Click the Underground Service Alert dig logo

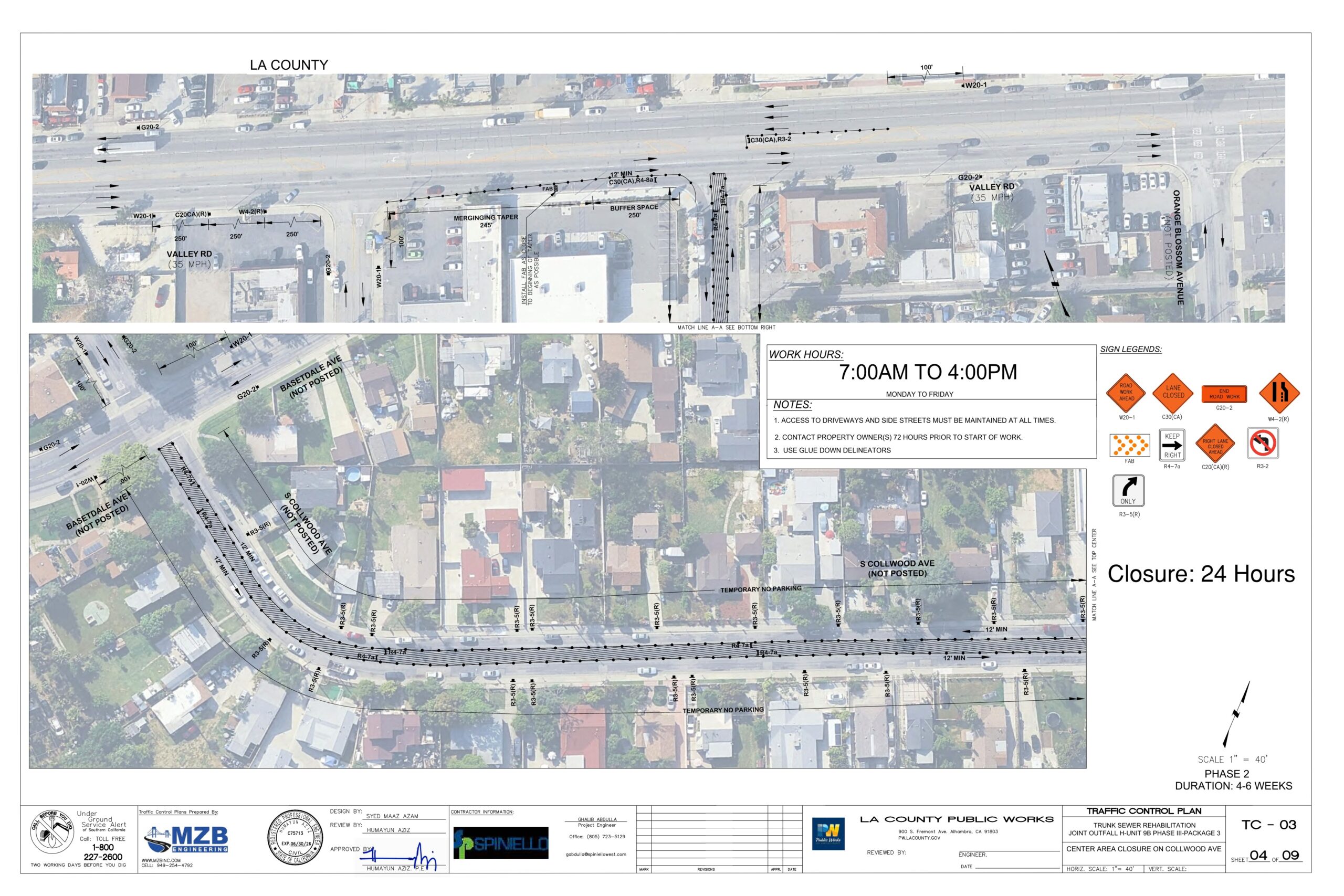52,832
